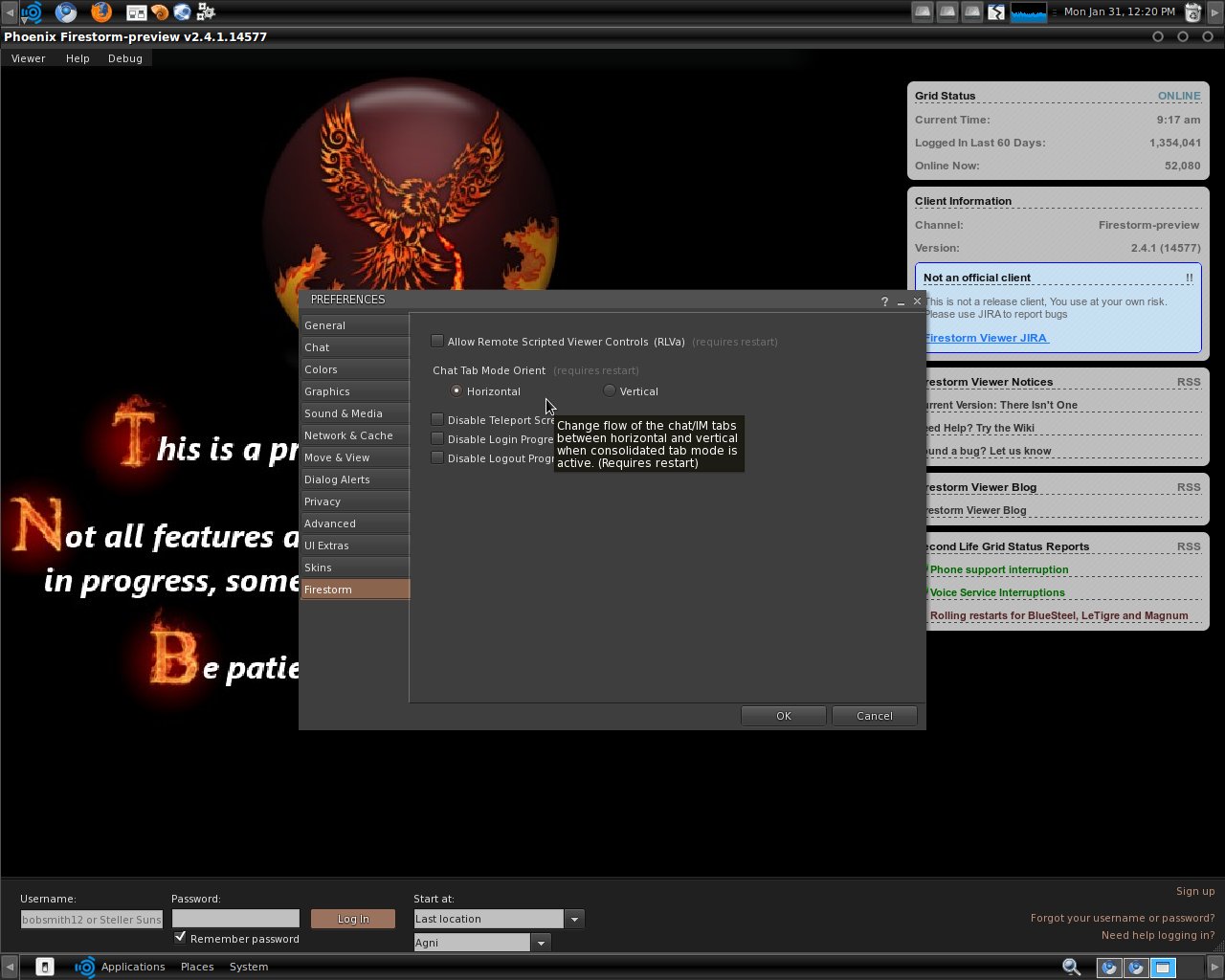
Task: Open the Agni grid dropdown arrow
Action: pyautogui.click(x=541, y=943)
